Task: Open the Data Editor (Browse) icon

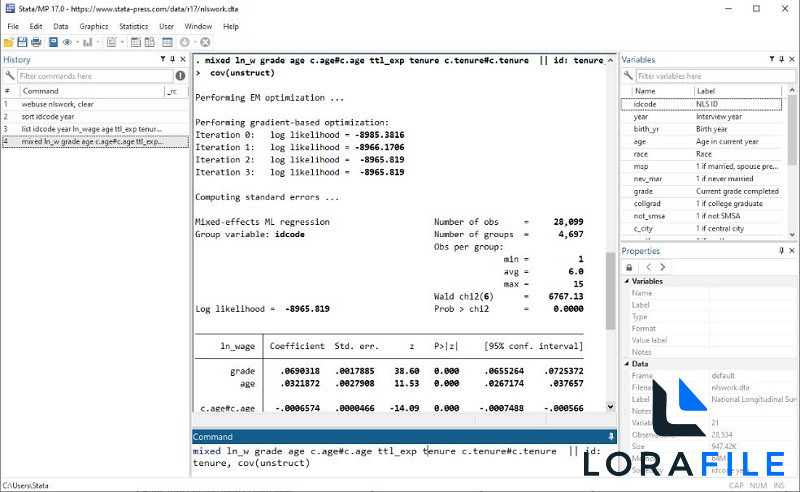Action: point(149,42)
